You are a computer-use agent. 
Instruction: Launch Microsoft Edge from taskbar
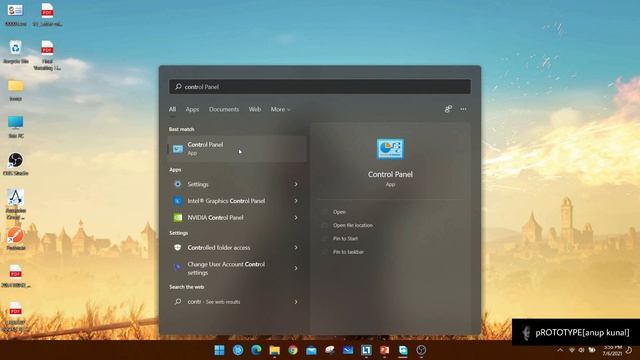click(x=256, y=350)
